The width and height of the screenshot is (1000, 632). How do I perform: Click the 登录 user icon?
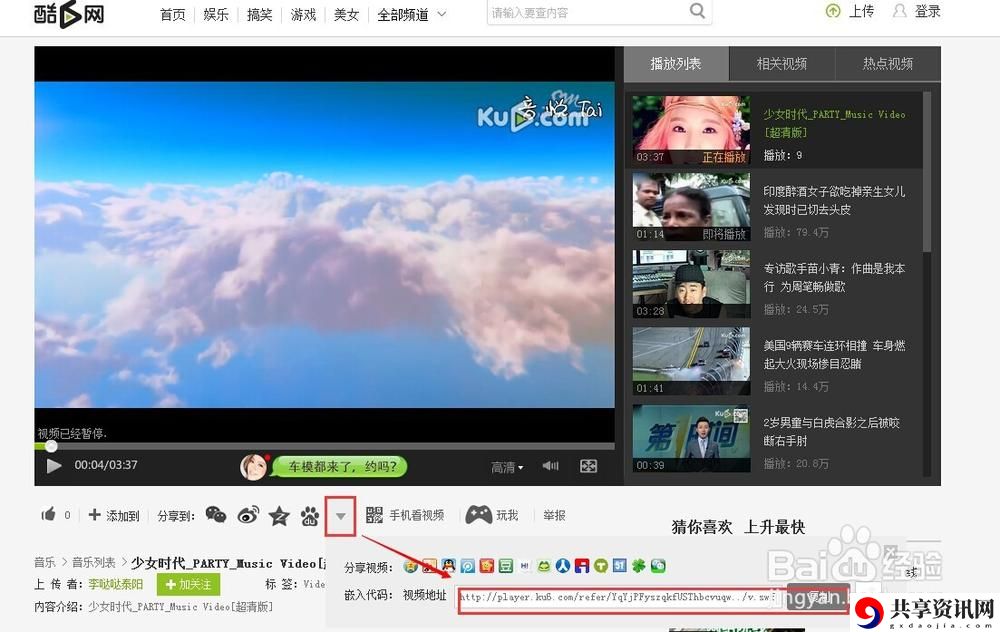(x=899, y=11)
